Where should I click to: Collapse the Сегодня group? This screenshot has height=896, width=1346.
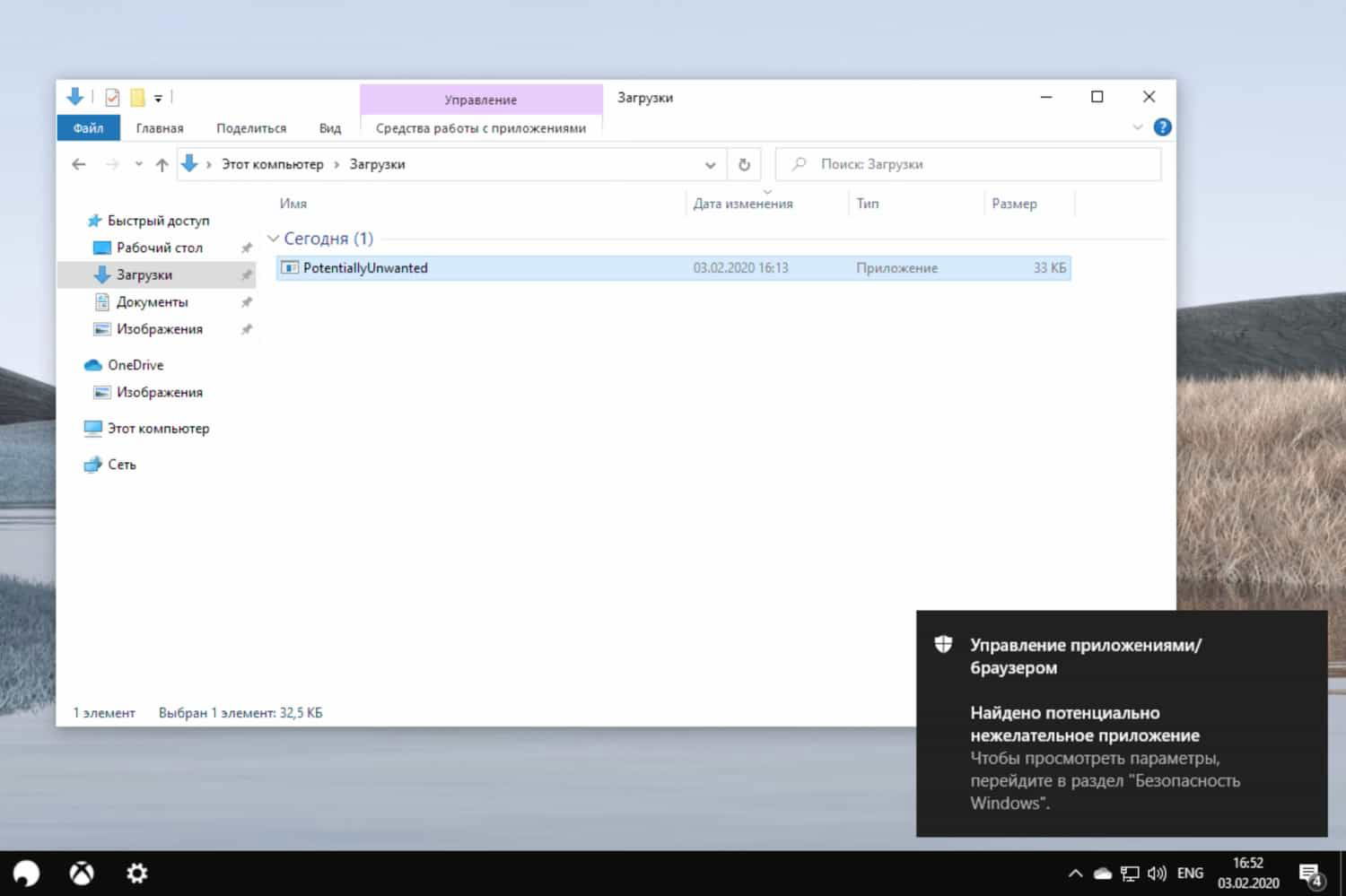(274, 239)
